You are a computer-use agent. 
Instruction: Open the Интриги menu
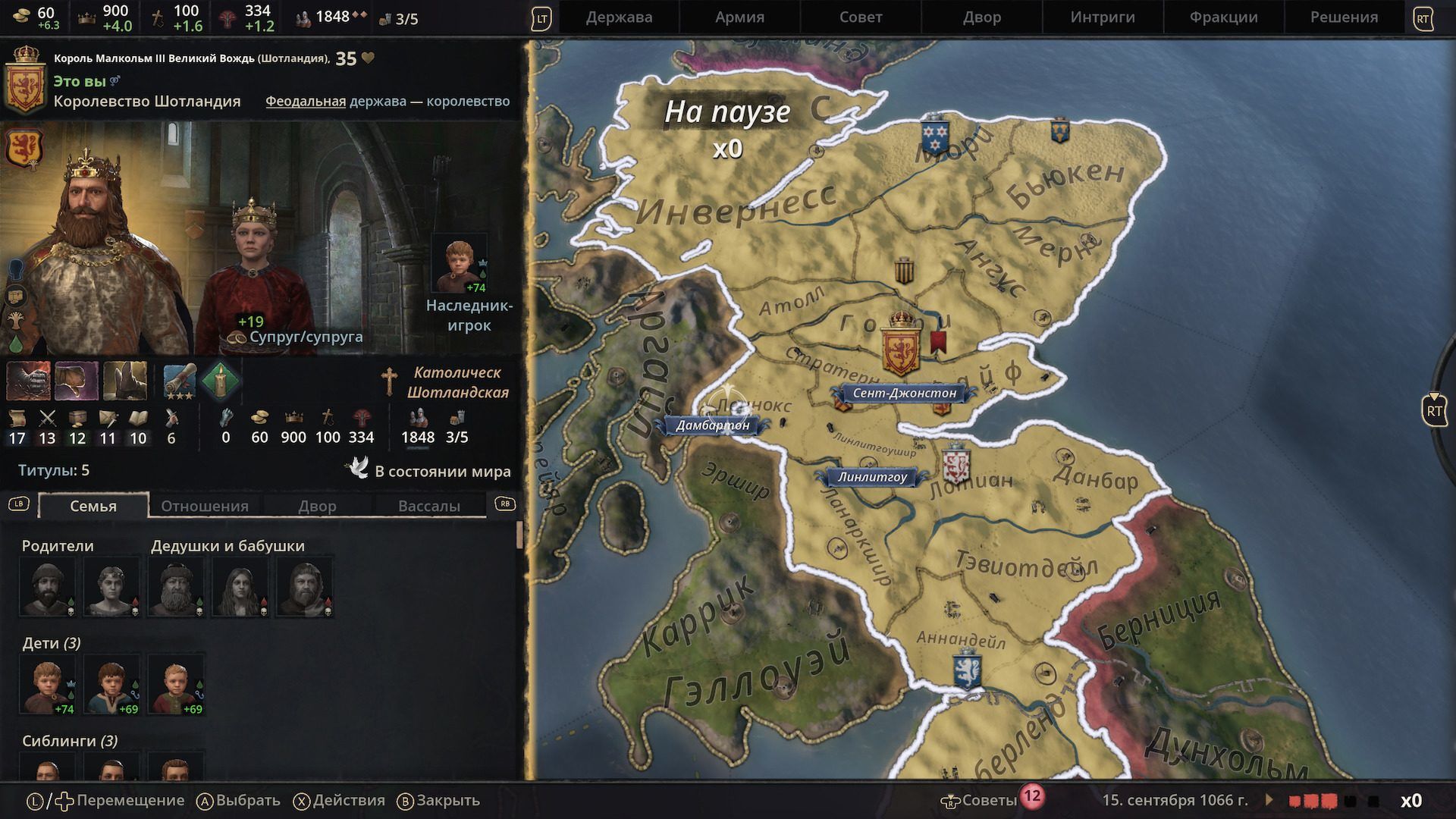click(x=1103, y=17)
